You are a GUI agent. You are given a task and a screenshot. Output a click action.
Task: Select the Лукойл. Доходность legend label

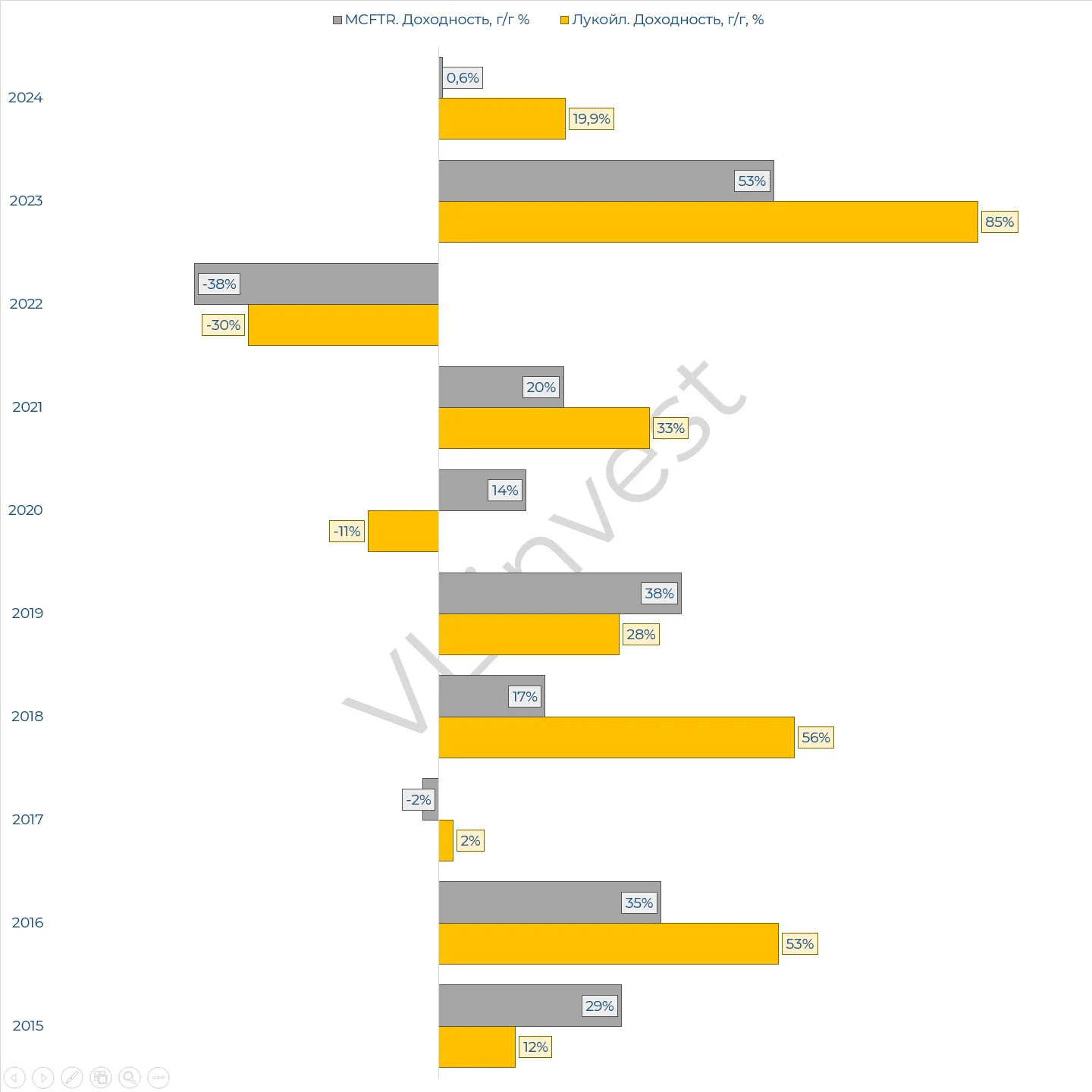point(667,20)
